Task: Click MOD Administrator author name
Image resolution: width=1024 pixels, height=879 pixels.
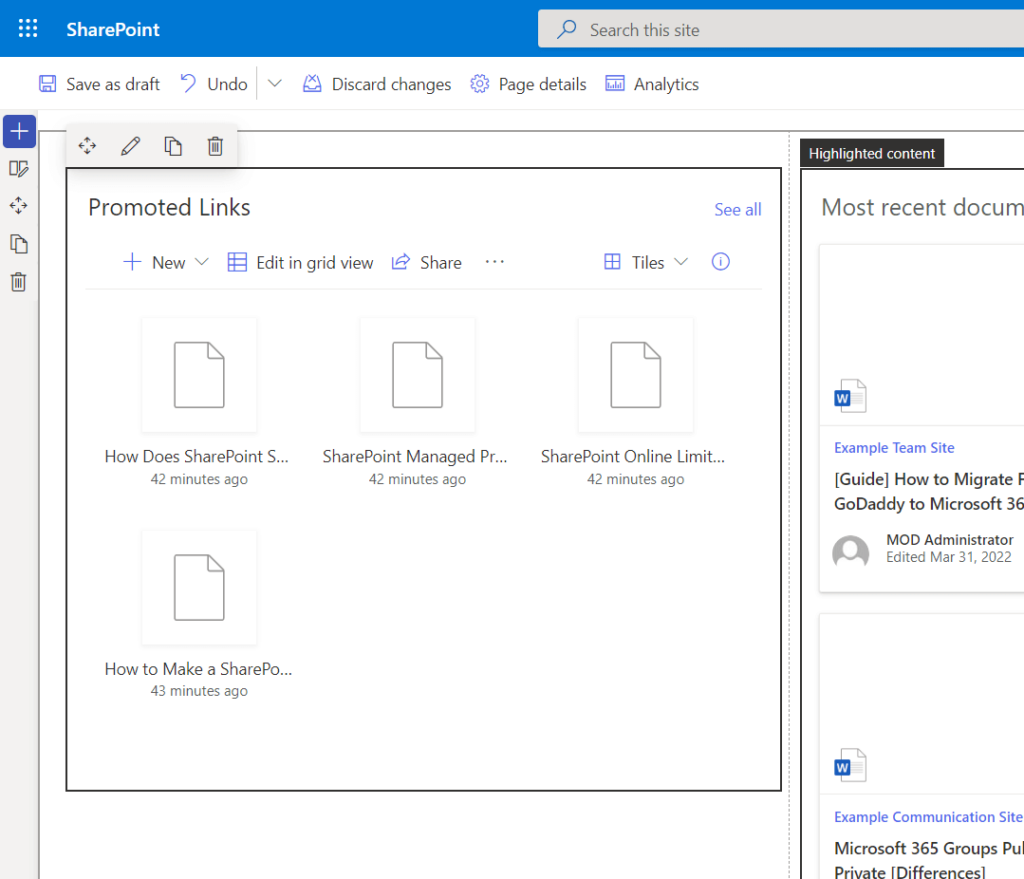Action: [950, 540]
